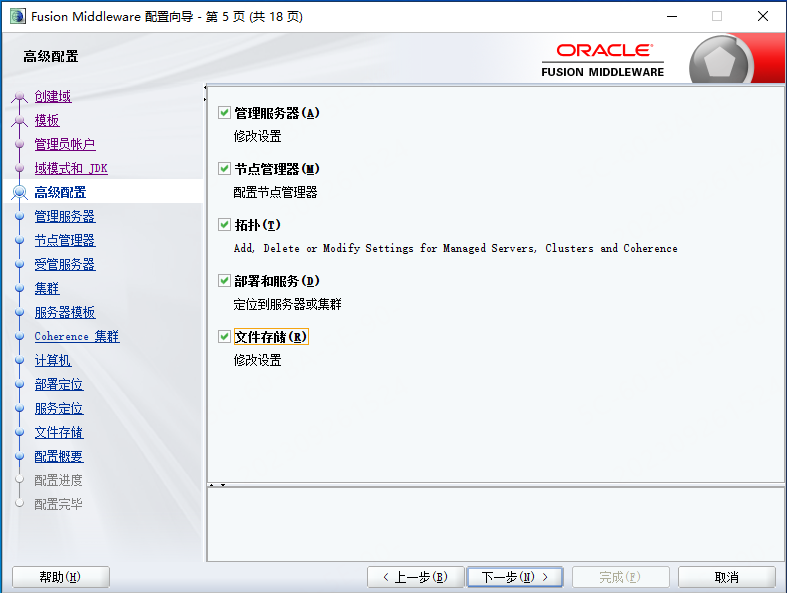Click the 域模式和 JDK step bullet icon
The image size is (787, 593).
(20, 168)
